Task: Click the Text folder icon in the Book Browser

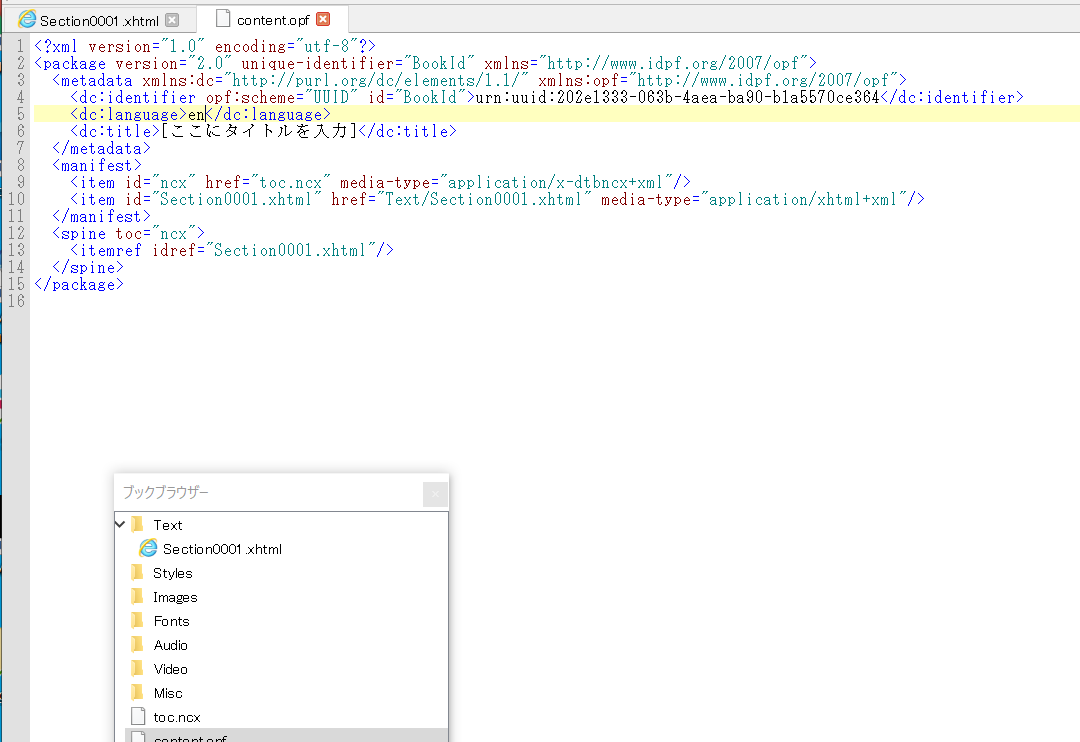Action: [x=138, y=525]
